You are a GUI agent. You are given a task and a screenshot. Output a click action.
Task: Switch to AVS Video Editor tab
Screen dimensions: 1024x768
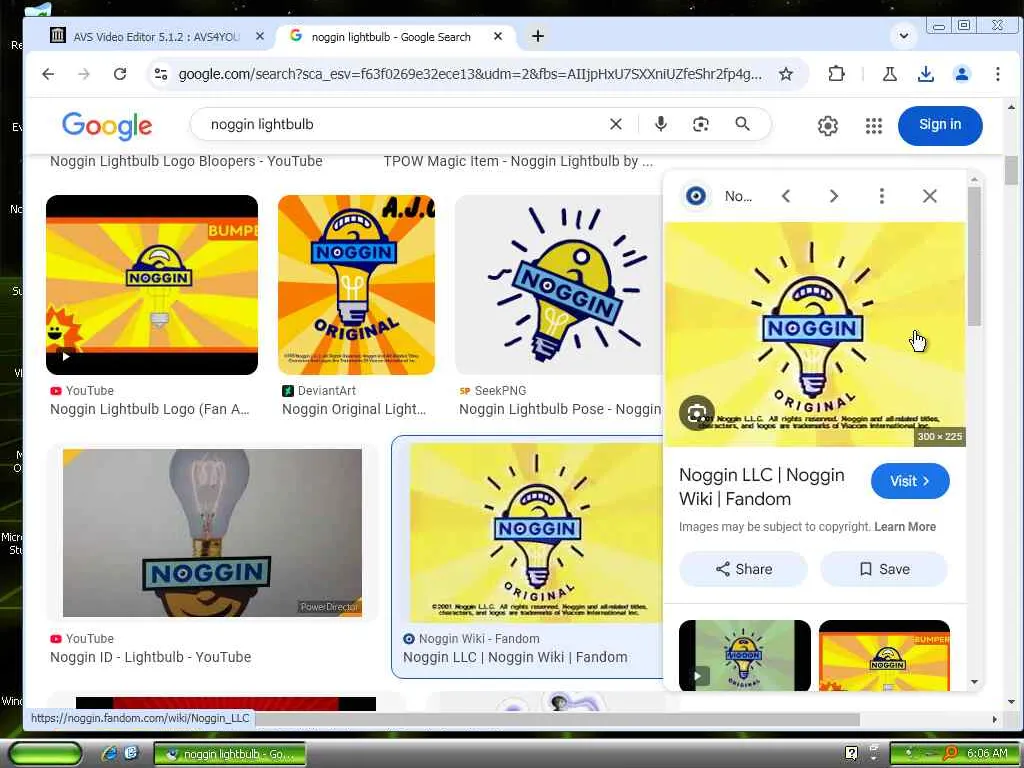(157, 37)
